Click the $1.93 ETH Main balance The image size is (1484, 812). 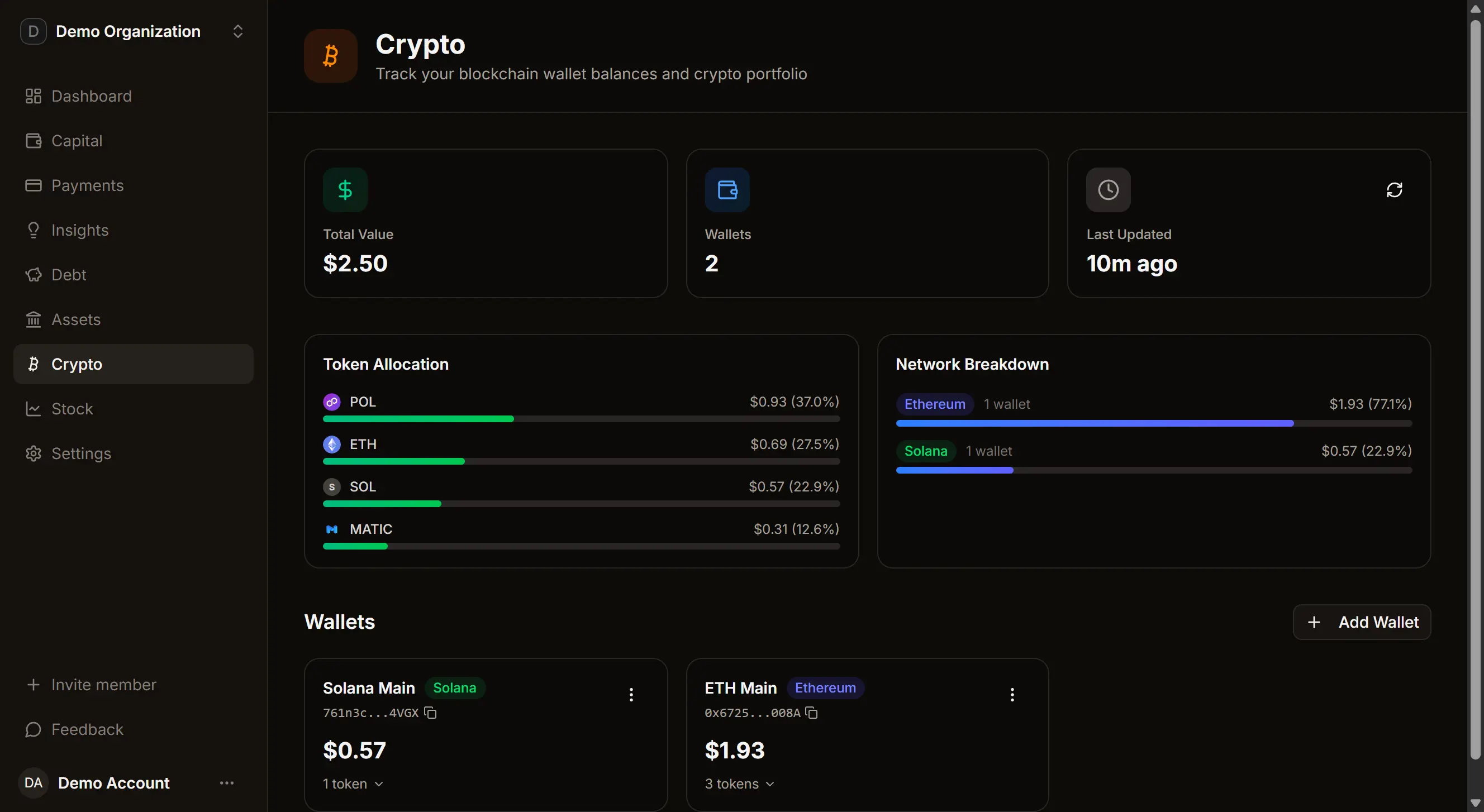(x=735, y=751)
